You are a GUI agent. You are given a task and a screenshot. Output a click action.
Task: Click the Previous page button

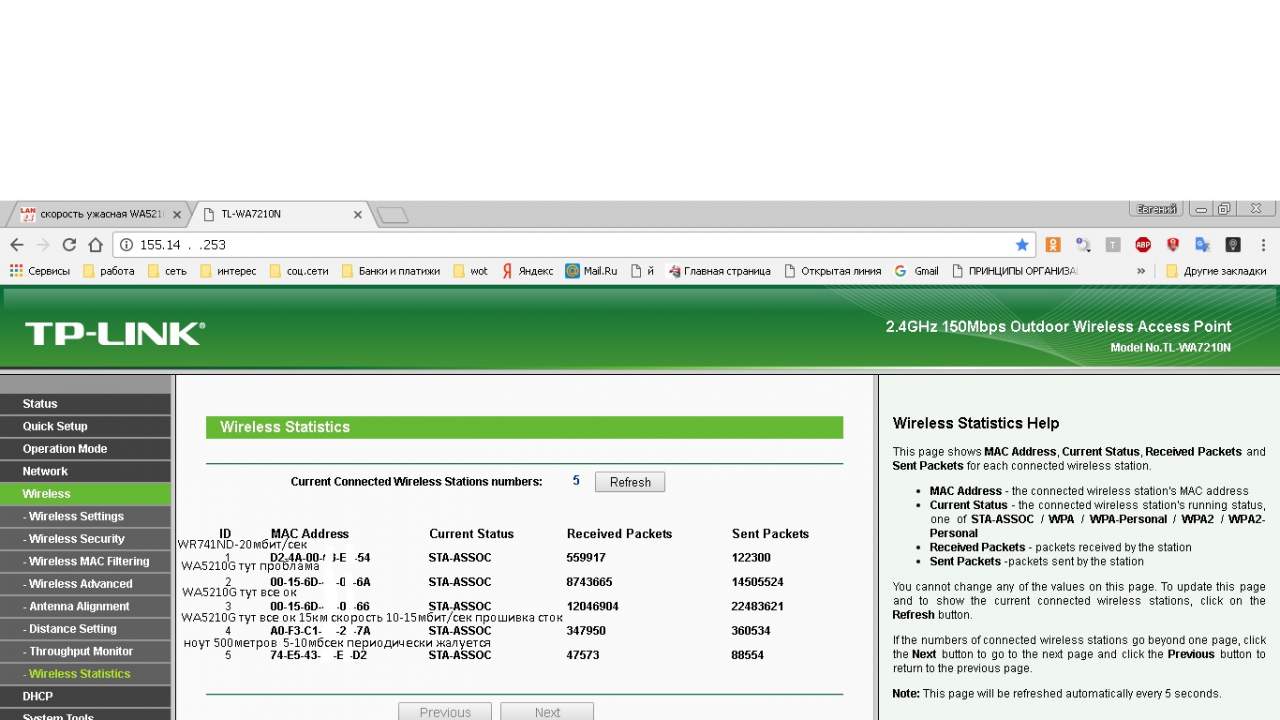445,712
